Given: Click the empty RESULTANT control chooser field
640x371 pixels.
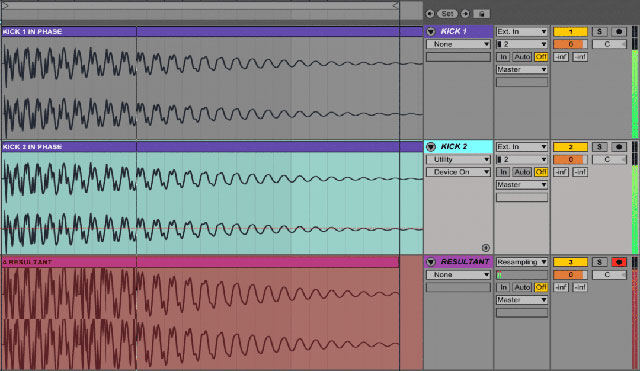Looking at the screenshot, I should point(458,287).
